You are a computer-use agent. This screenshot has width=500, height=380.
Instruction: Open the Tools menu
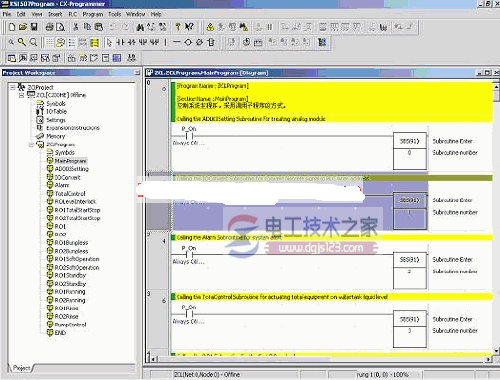(x=114, y=14)
